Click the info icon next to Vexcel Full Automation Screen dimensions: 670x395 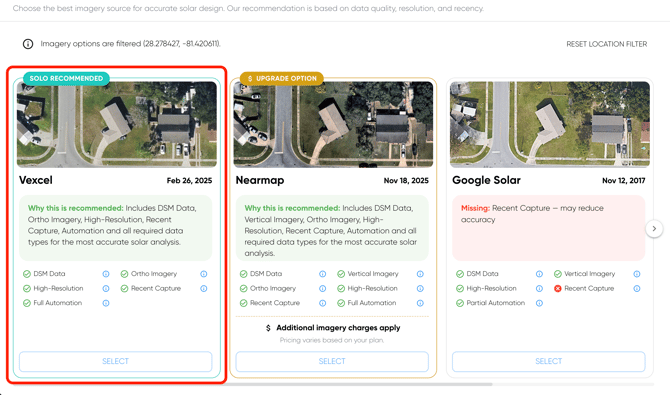(x=106, y=303)
